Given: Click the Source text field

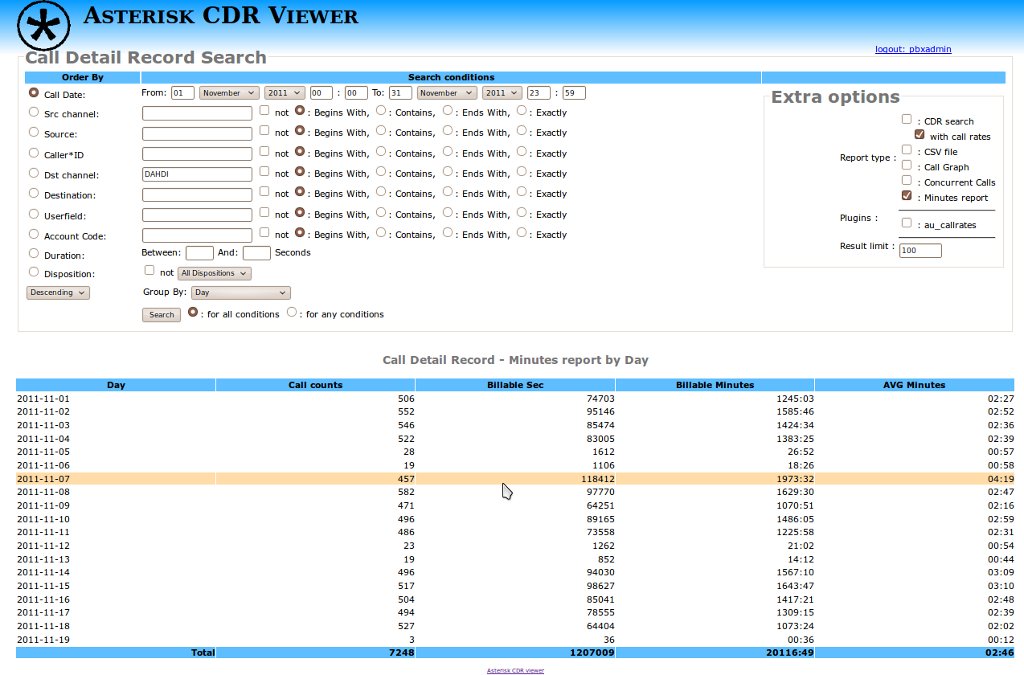Looking at the screenshot, I should pos(197,134).
